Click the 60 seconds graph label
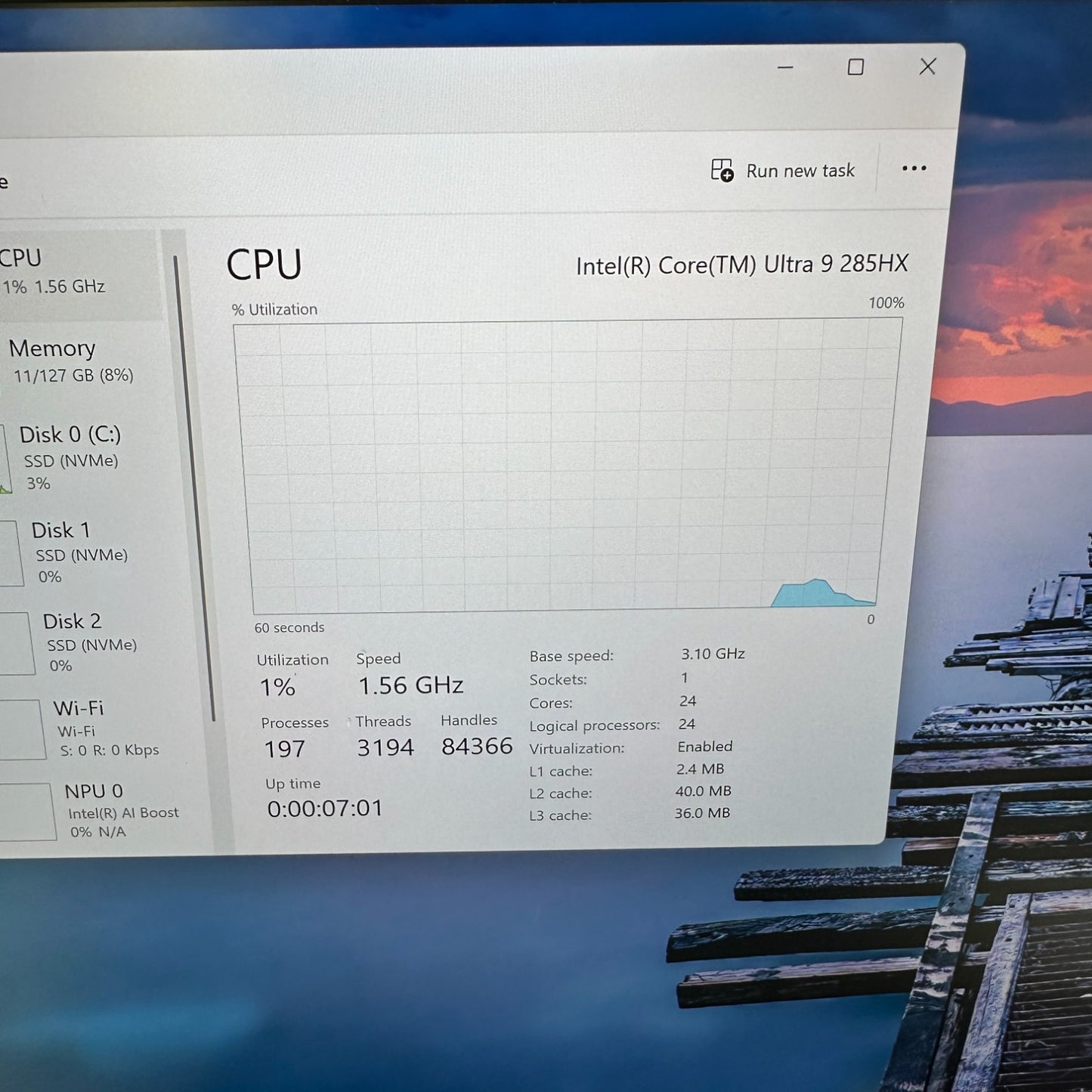Viewport: 1092px width, 1092px height. (x=289, y=628)
